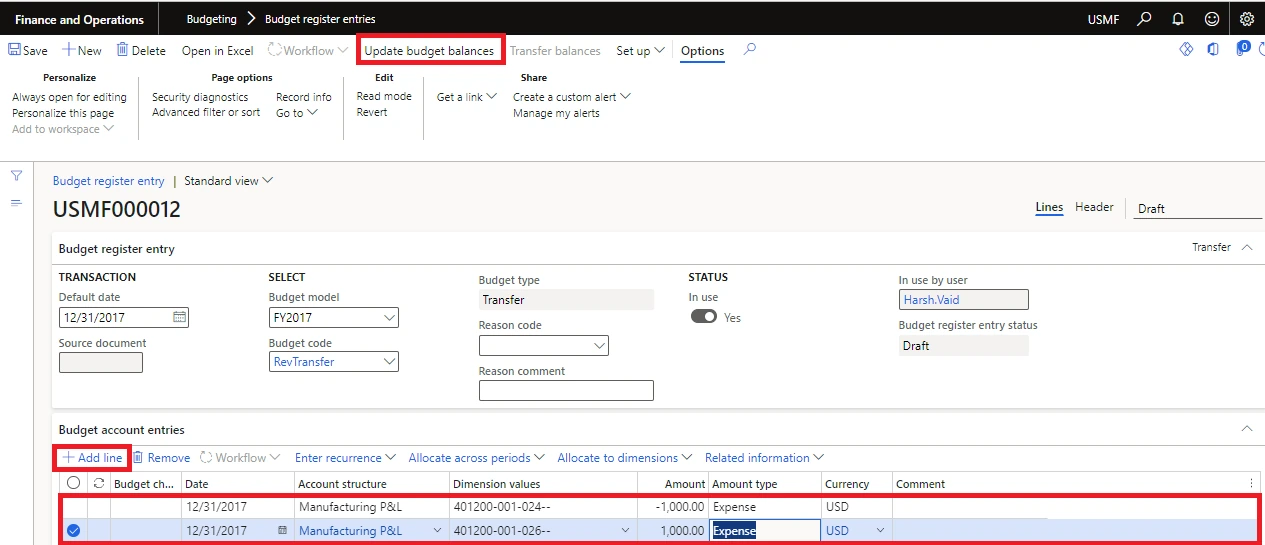Collapse the Budget account entries section
Image resolution: width=1265 pixels, height=545 pixels.
[1247, 428]
